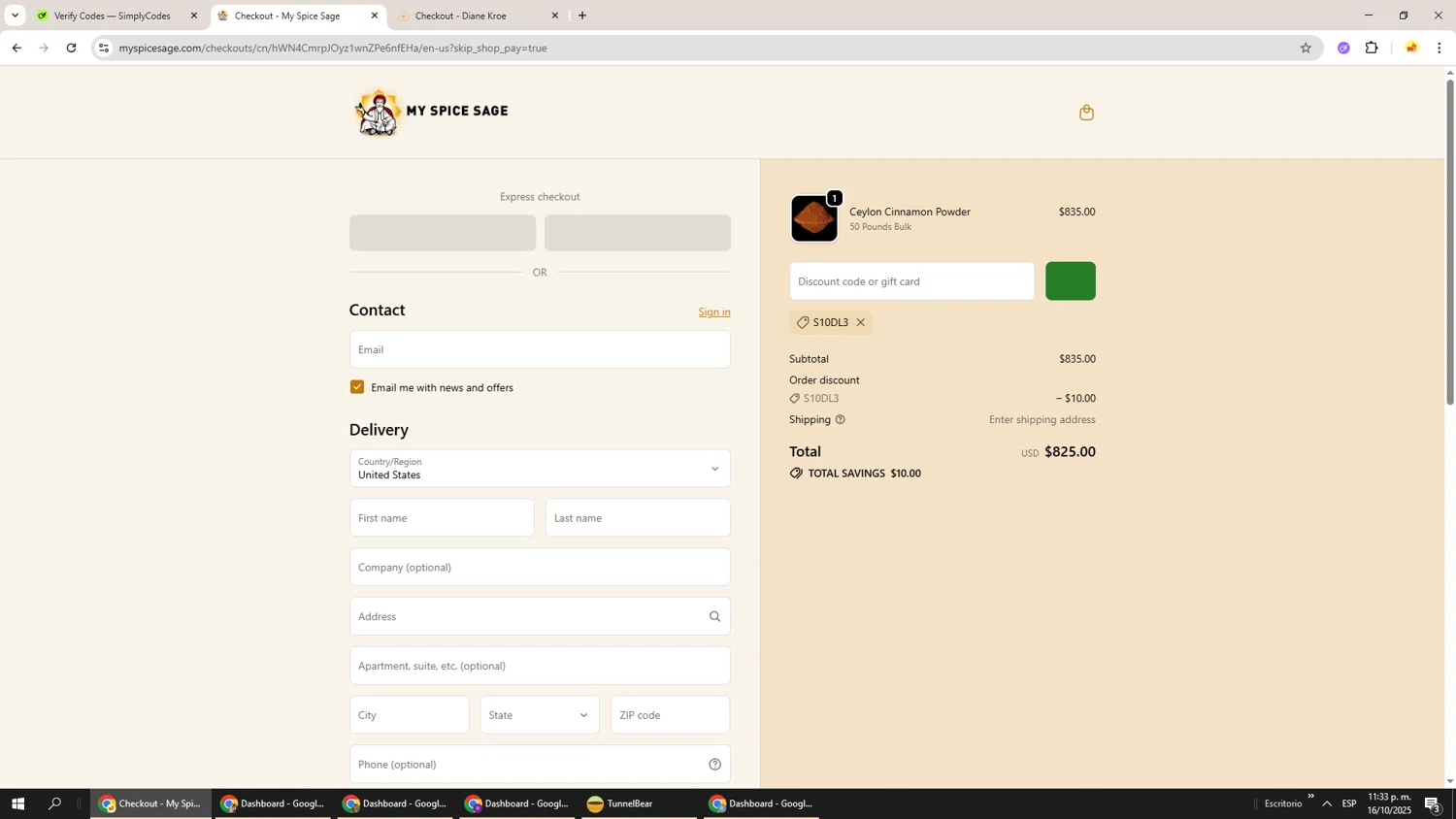Open Country/Region dropdown
Image resolution: width=1456 pixels, height=819 pixels.
[540, 469]
